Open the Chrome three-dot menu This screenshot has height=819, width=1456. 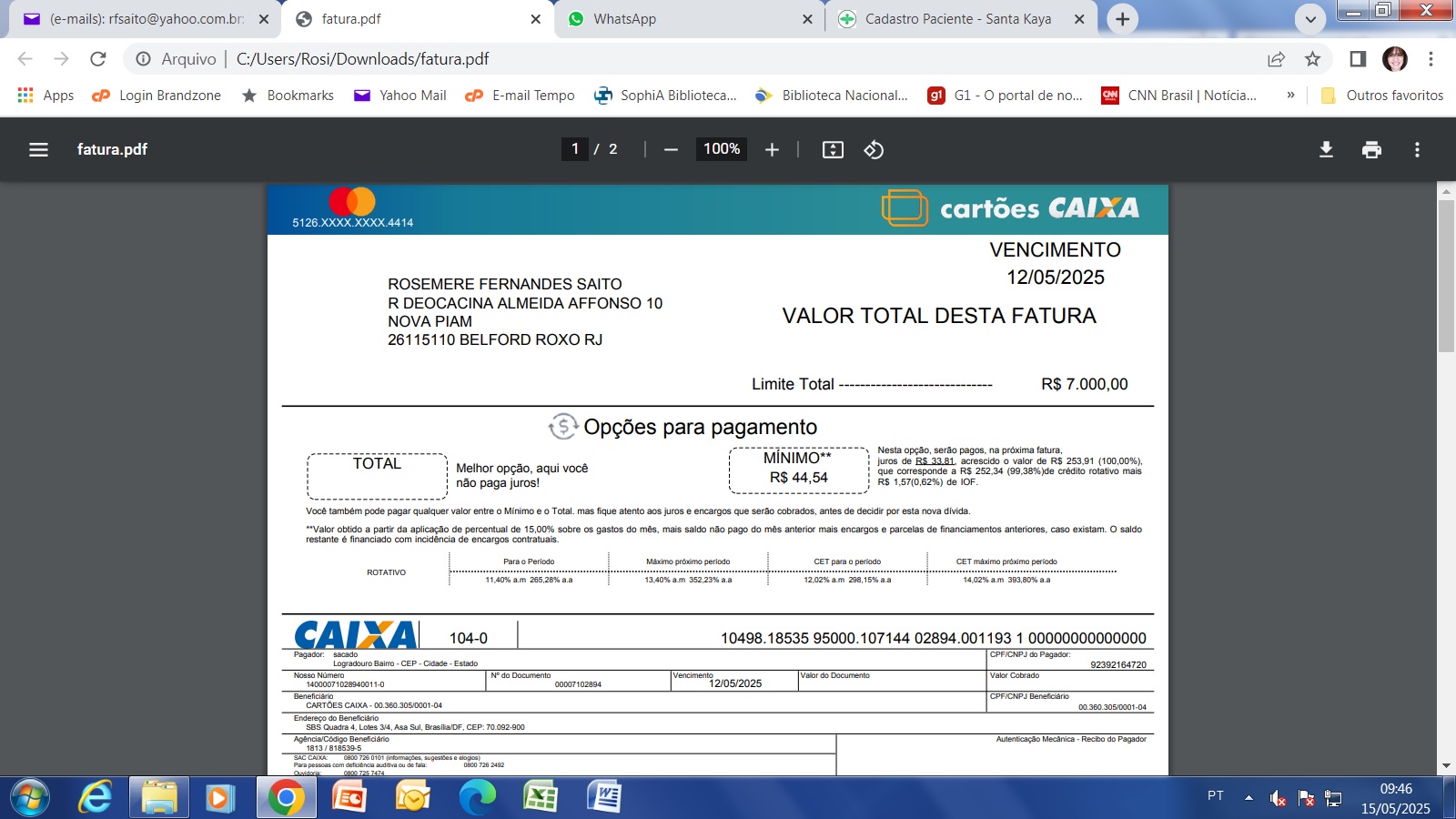coord(1431,59)
